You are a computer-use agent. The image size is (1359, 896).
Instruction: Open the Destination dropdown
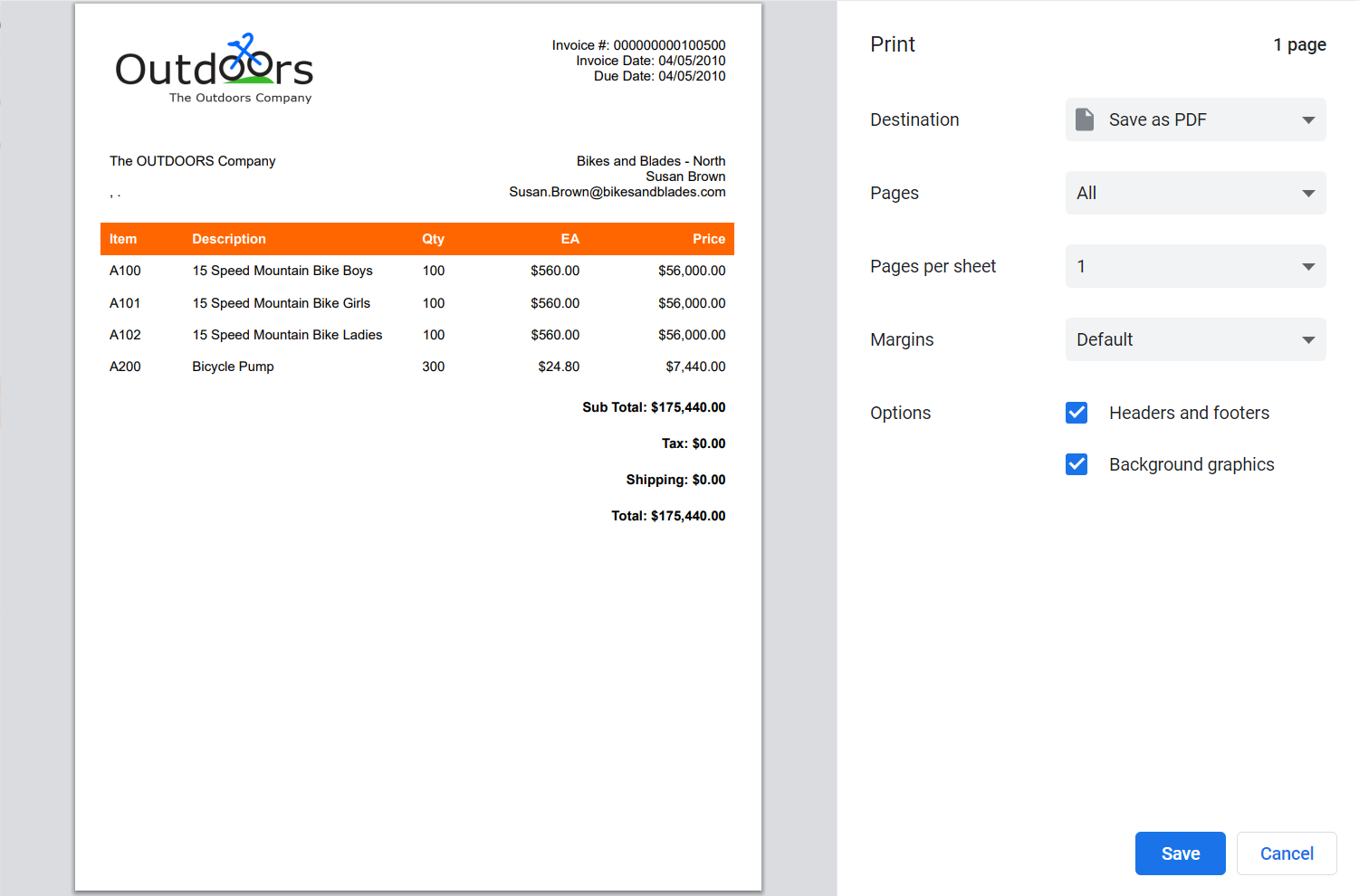1195,119
